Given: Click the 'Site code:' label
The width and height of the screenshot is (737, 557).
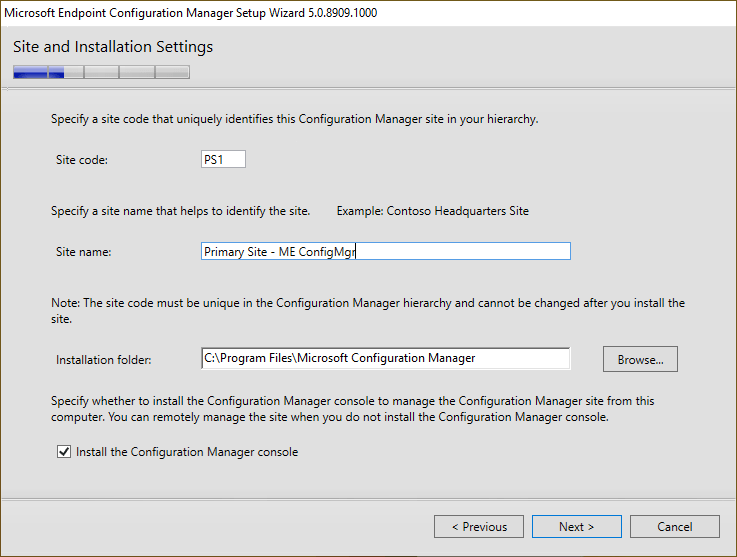Looking at the screenshot, I should click(82, 160).
